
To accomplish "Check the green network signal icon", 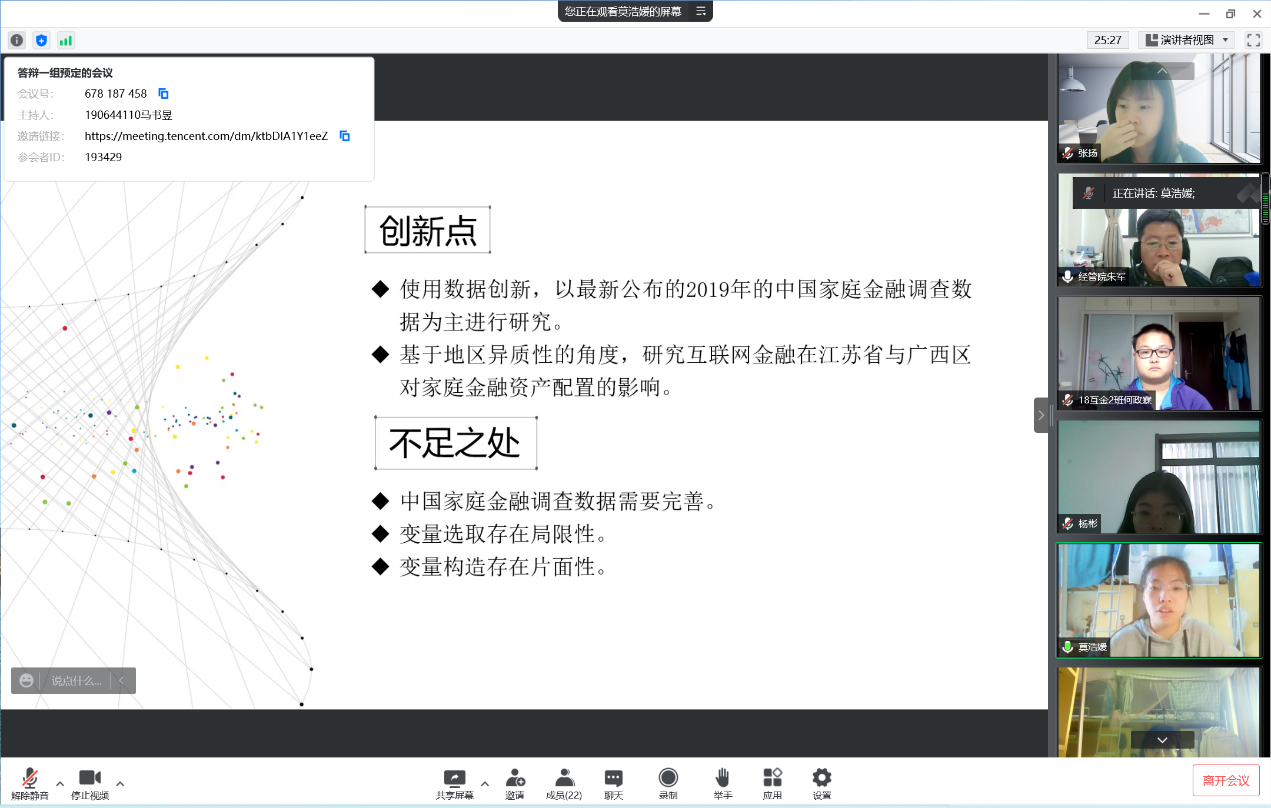I will click(x=66, y=40).
